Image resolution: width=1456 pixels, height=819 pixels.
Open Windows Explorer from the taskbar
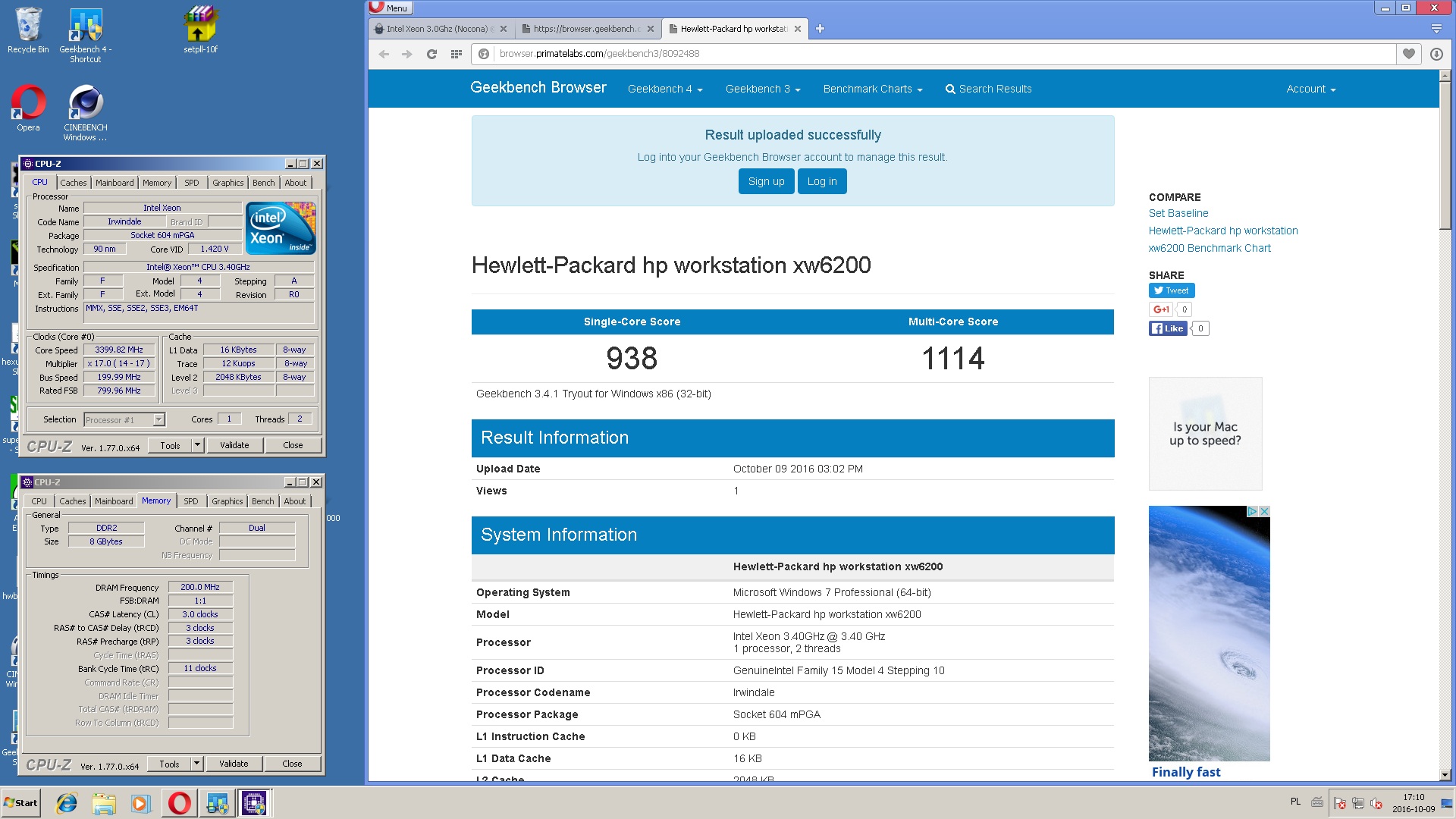[x=104, y=803]
